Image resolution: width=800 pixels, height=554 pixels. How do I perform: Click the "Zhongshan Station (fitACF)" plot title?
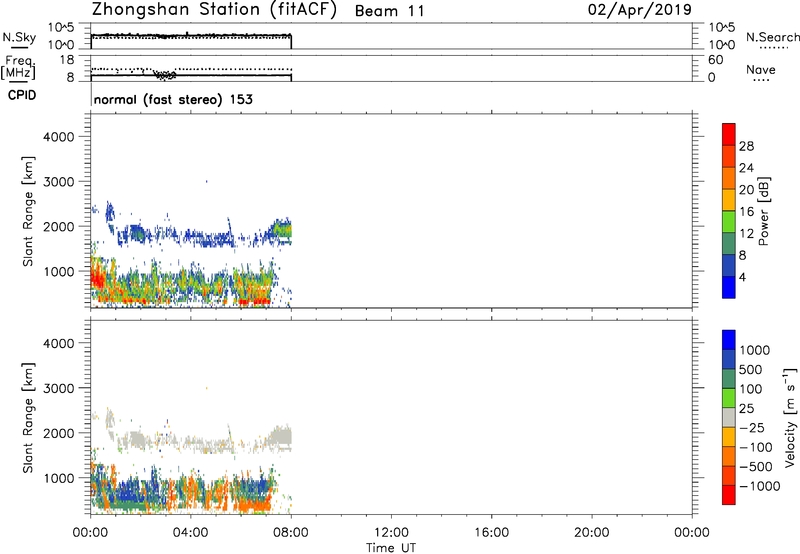tap(214, 10)
